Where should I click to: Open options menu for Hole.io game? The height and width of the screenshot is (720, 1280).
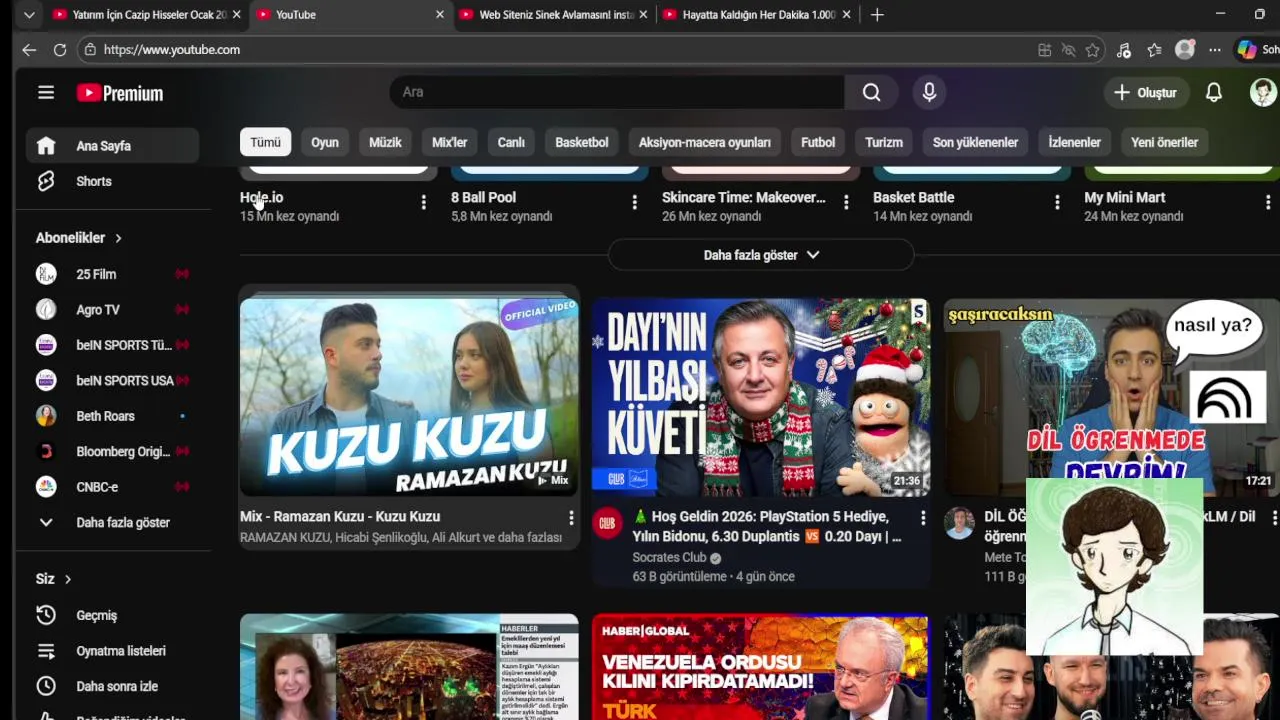pyautogui.click(x=423, y=203)
